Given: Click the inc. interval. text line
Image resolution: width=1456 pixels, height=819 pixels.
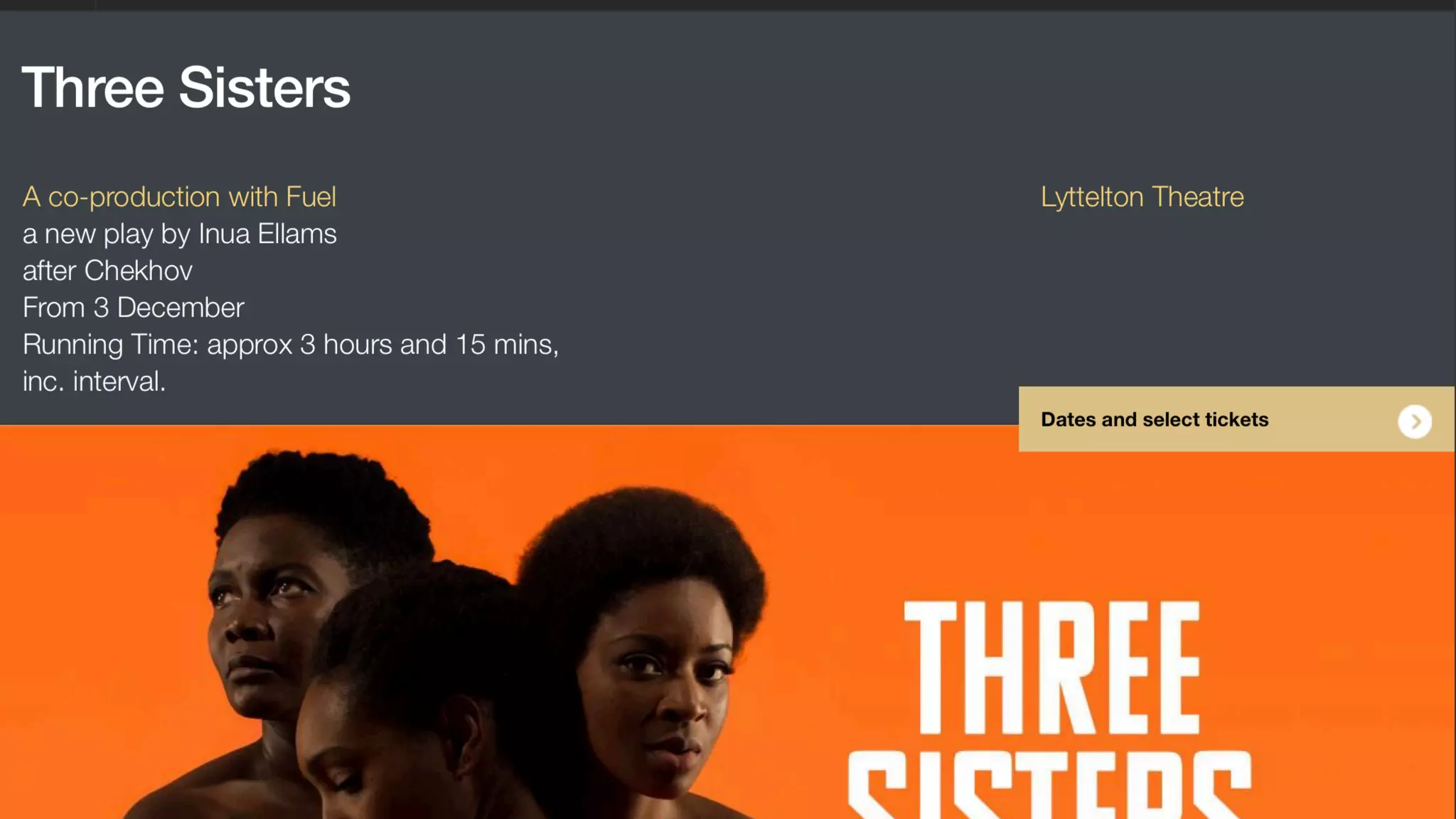Looking at the screenshot, I should click(94, 382).
